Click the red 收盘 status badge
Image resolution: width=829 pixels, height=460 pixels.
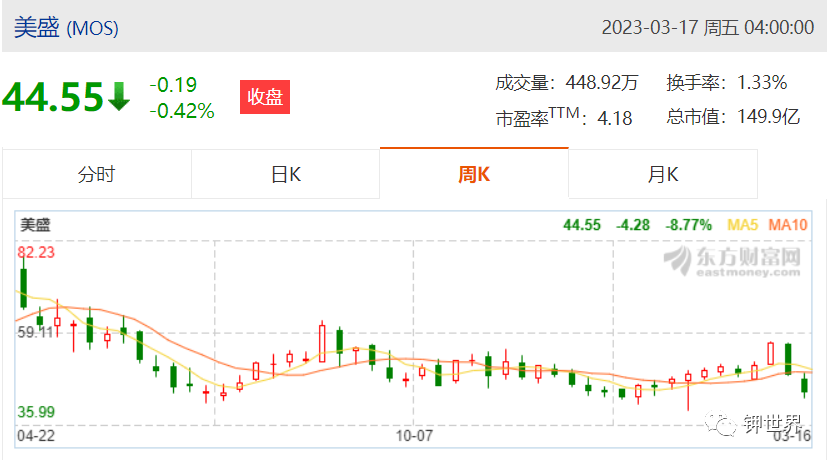click(265, 97)
